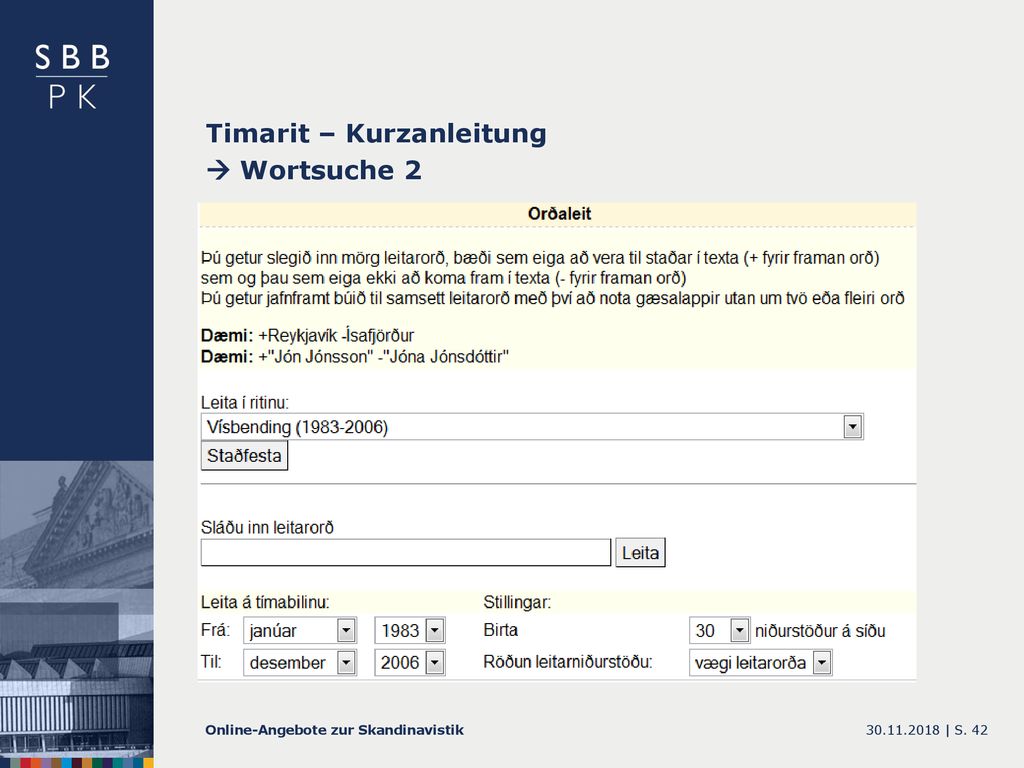The width and height of the screenshot is (1024, 768).
Task: Click the Online-Angebote zur Skandinavistik footer text
Action: pos(334,729)
